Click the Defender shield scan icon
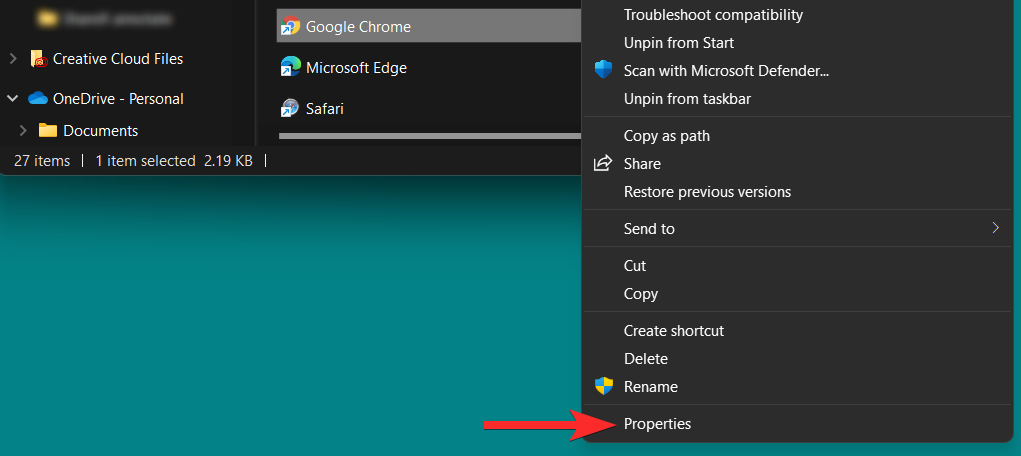Screen dimensions: 1021x456 (x=603, y=71)
